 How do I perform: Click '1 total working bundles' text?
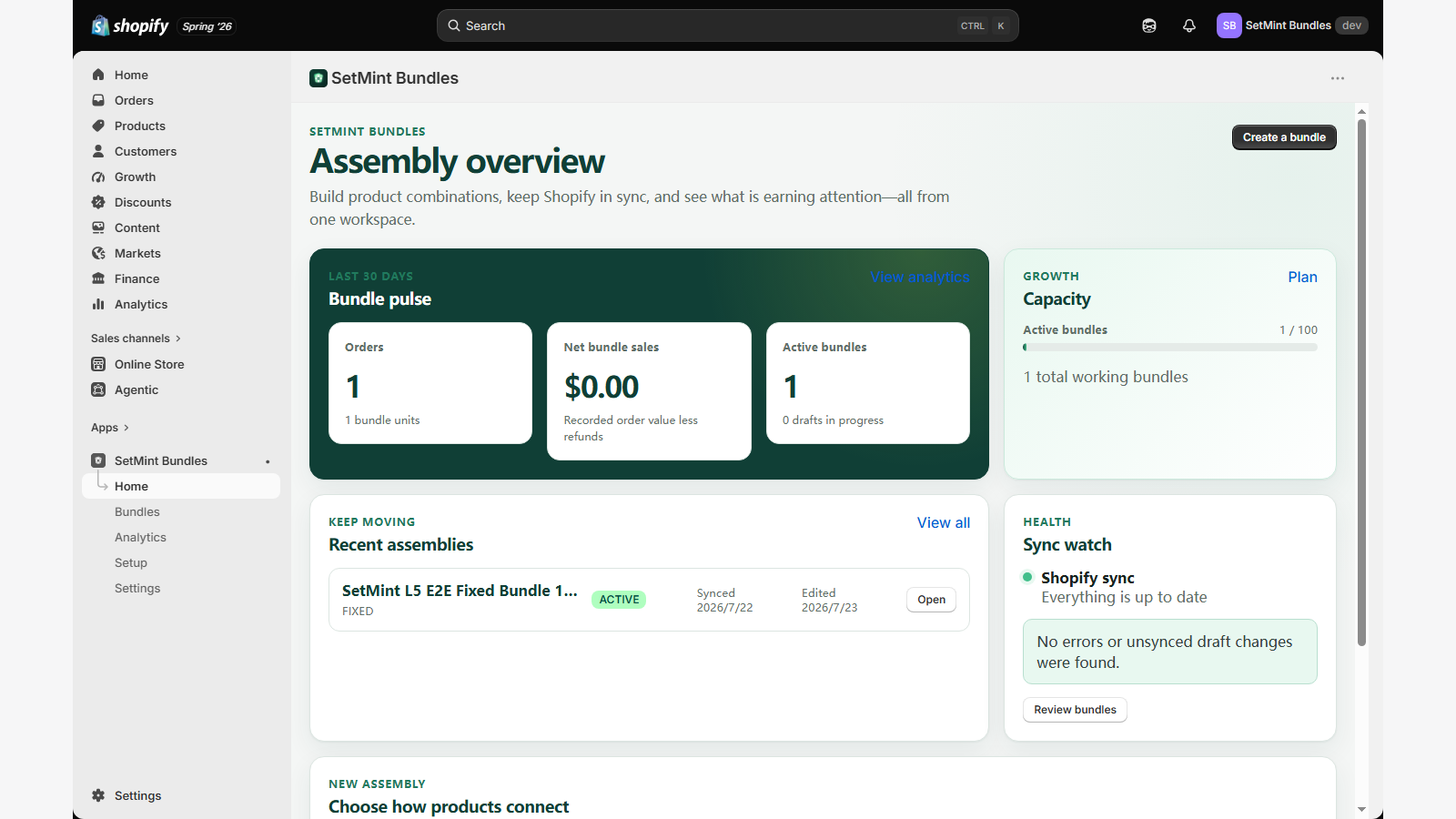coord(1106,377)
